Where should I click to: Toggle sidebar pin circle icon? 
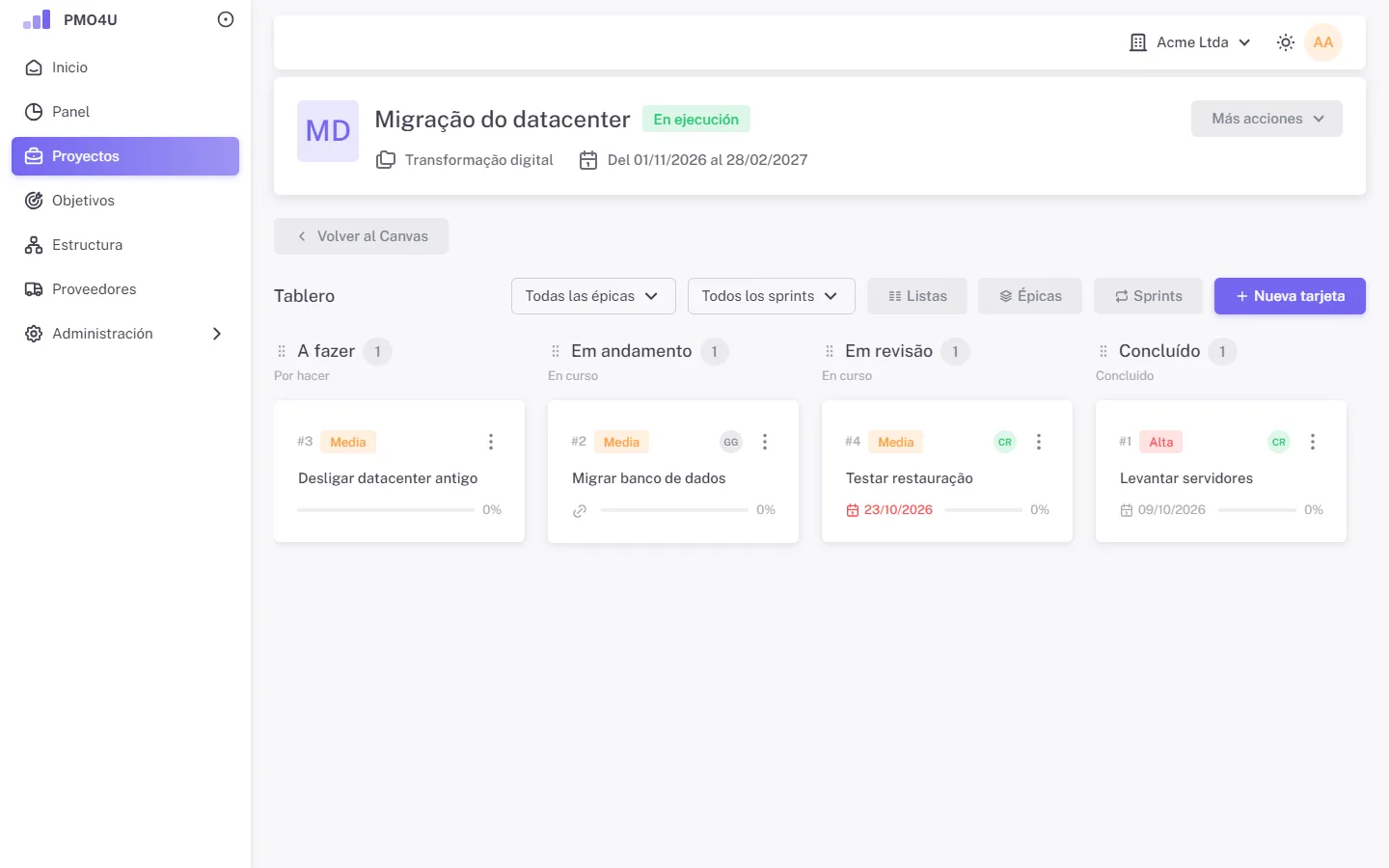click(226, 19)
